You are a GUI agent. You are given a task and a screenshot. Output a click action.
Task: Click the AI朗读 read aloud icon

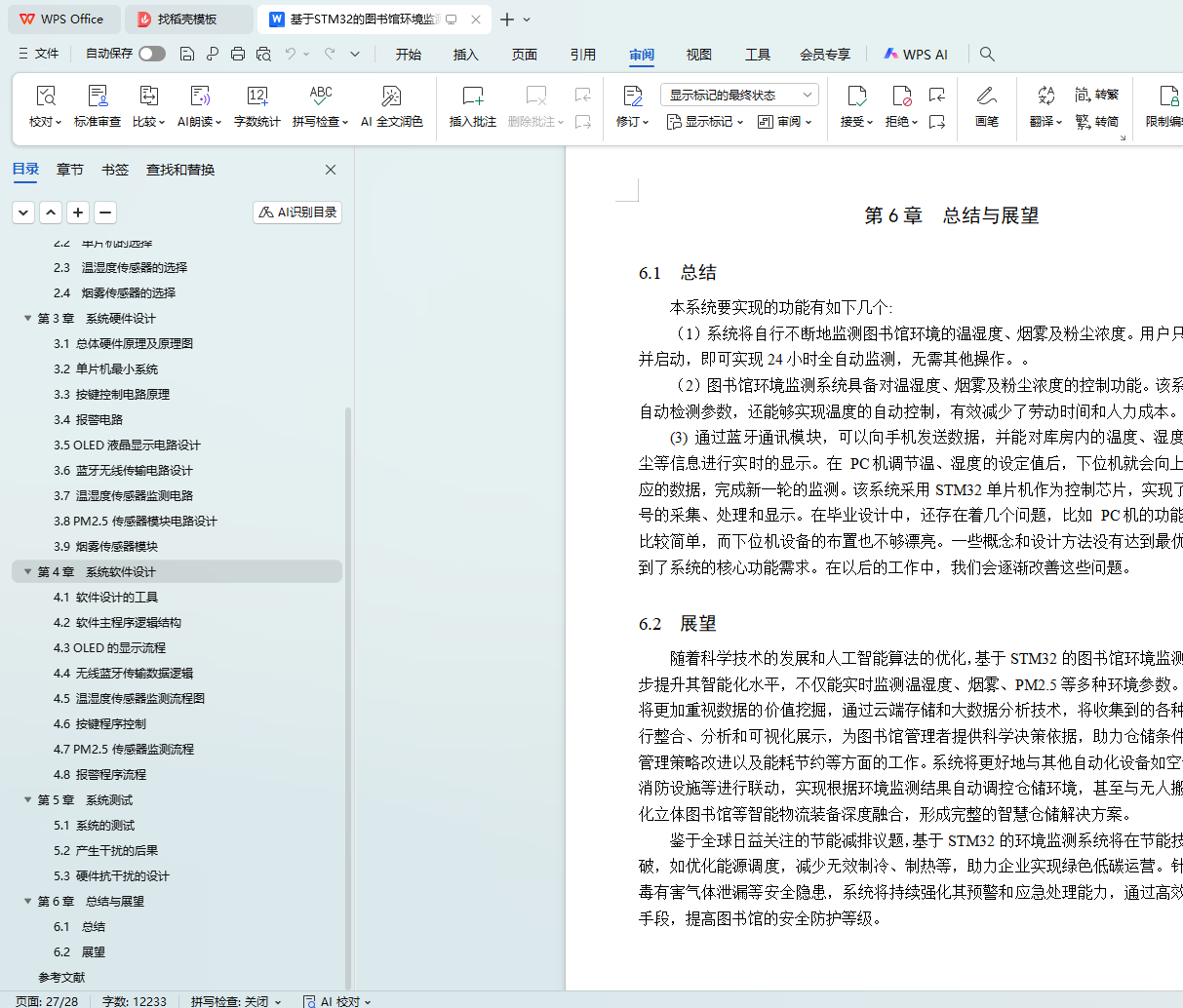click(x=199, y=97)
